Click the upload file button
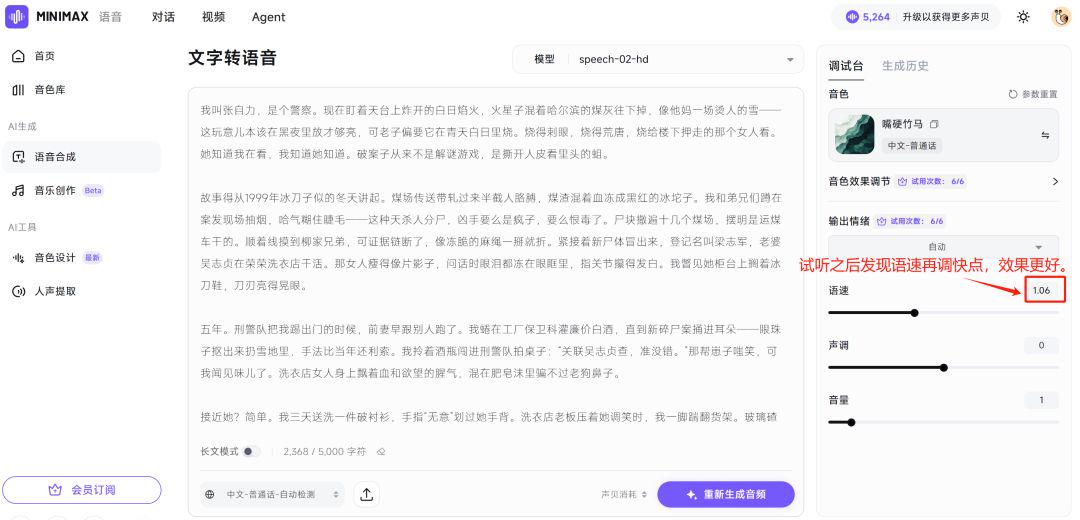 pos(366,495)
